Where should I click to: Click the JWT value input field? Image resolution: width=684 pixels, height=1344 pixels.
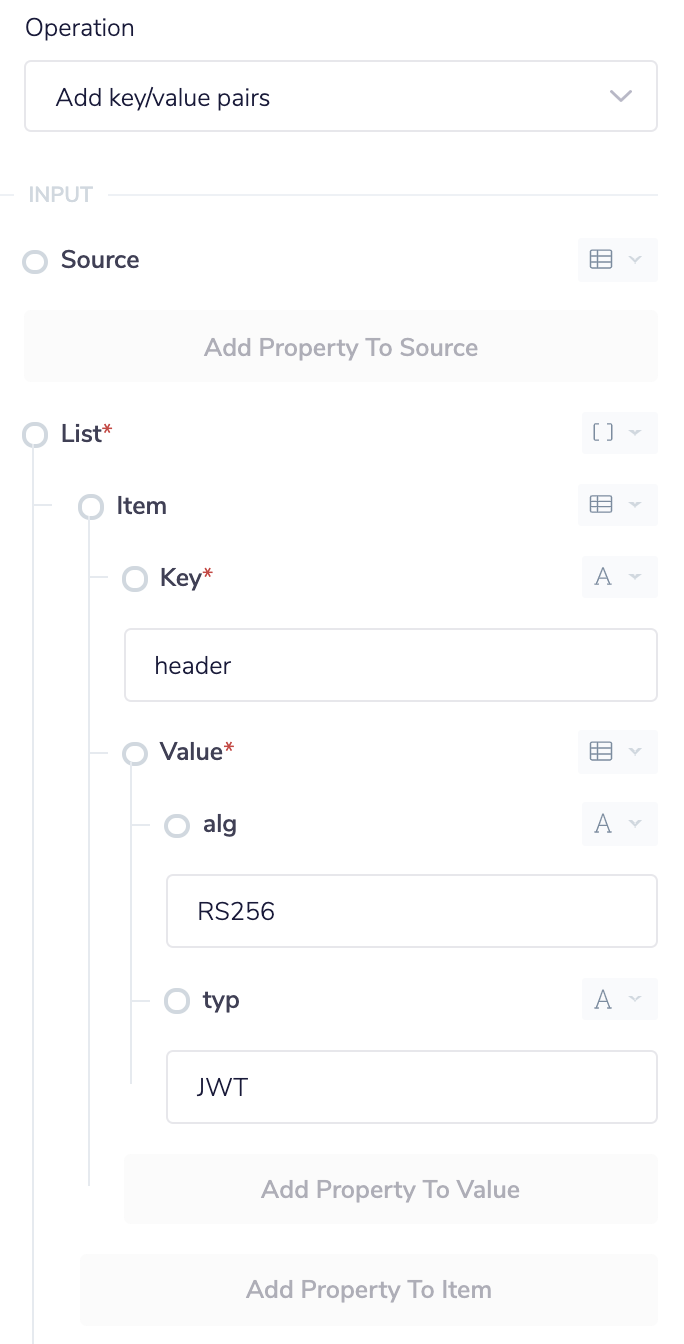pyautogui.click(x=411, y=1087)
